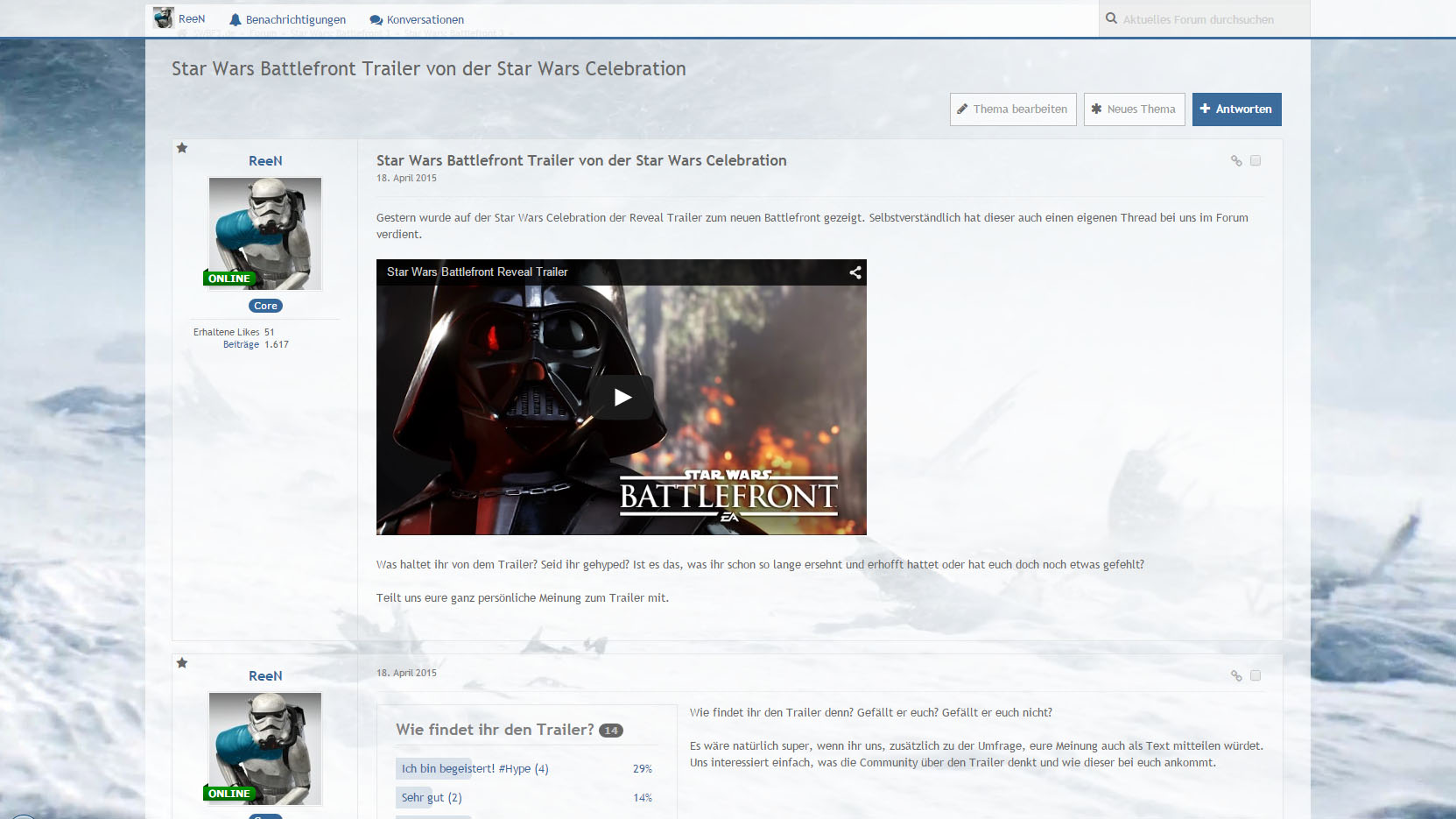
Task: Open Benachrichtigungen notifications menu
Action: 287,19
